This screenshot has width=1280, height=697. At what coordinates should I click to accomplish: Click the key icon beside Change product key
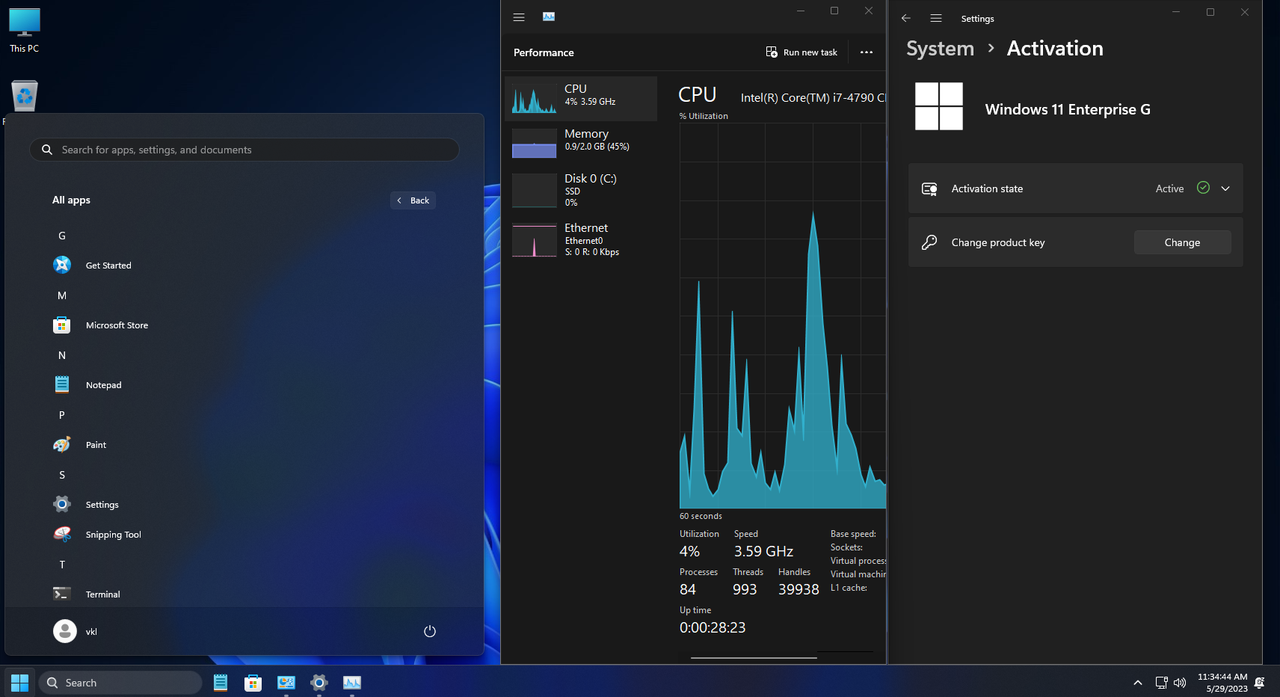[929, 242]
